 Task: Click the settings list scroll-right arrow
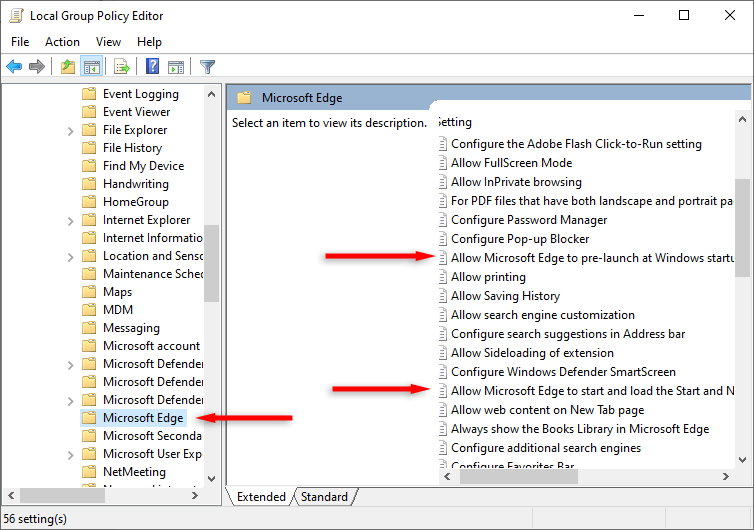coord(726,477)
